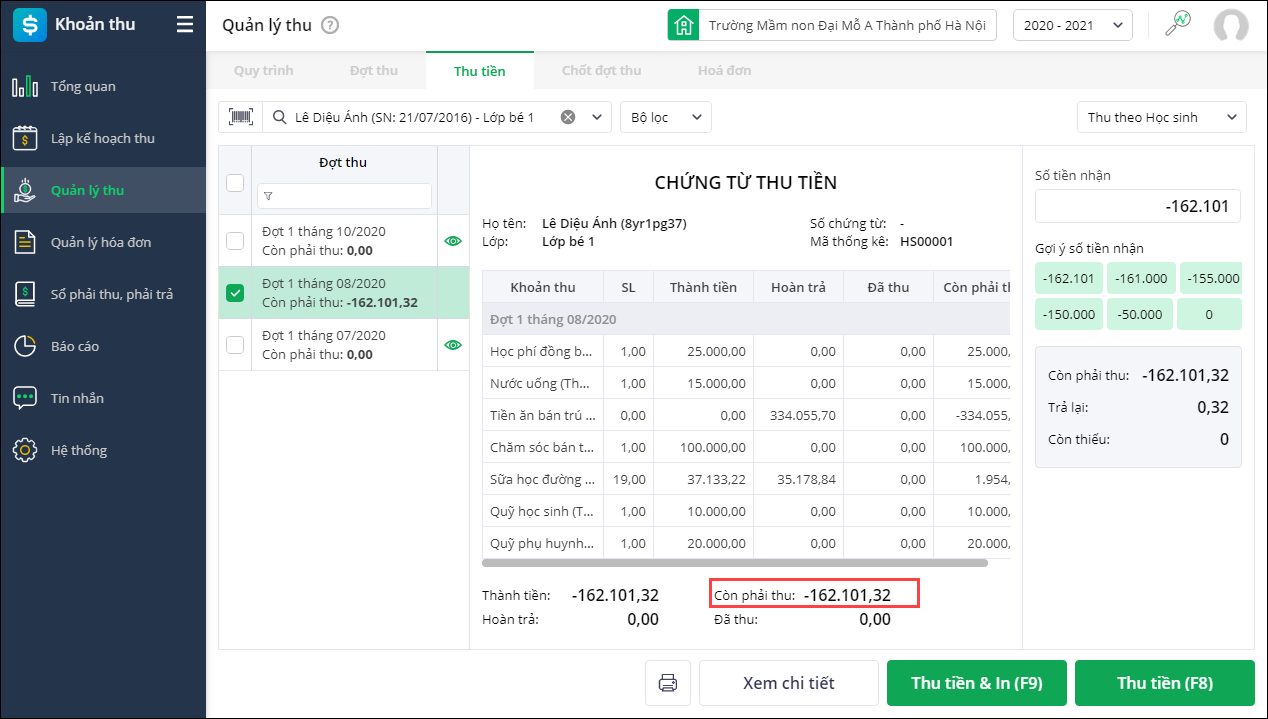
Task: Clear the selected student search
Action: pyautogui.click(x=568, y=117)
